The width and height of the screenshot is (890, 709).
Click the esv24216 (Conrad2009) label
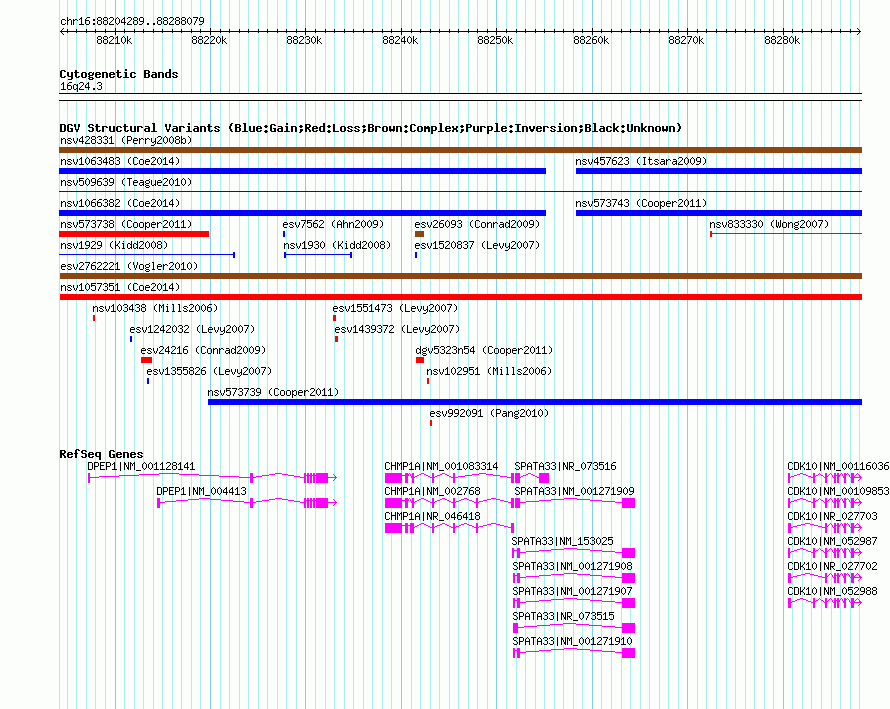[x=203, y=350]
